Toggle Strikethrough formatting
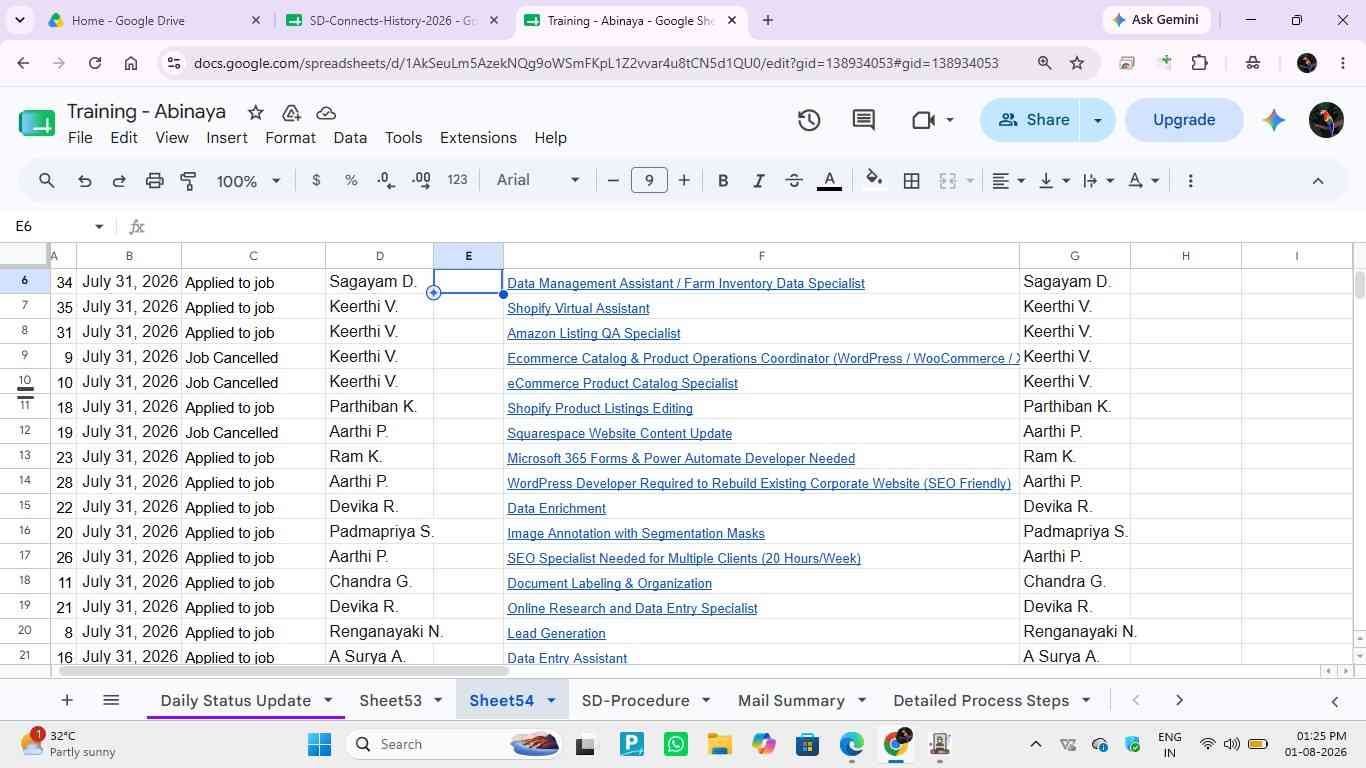 tap(794, 181)
